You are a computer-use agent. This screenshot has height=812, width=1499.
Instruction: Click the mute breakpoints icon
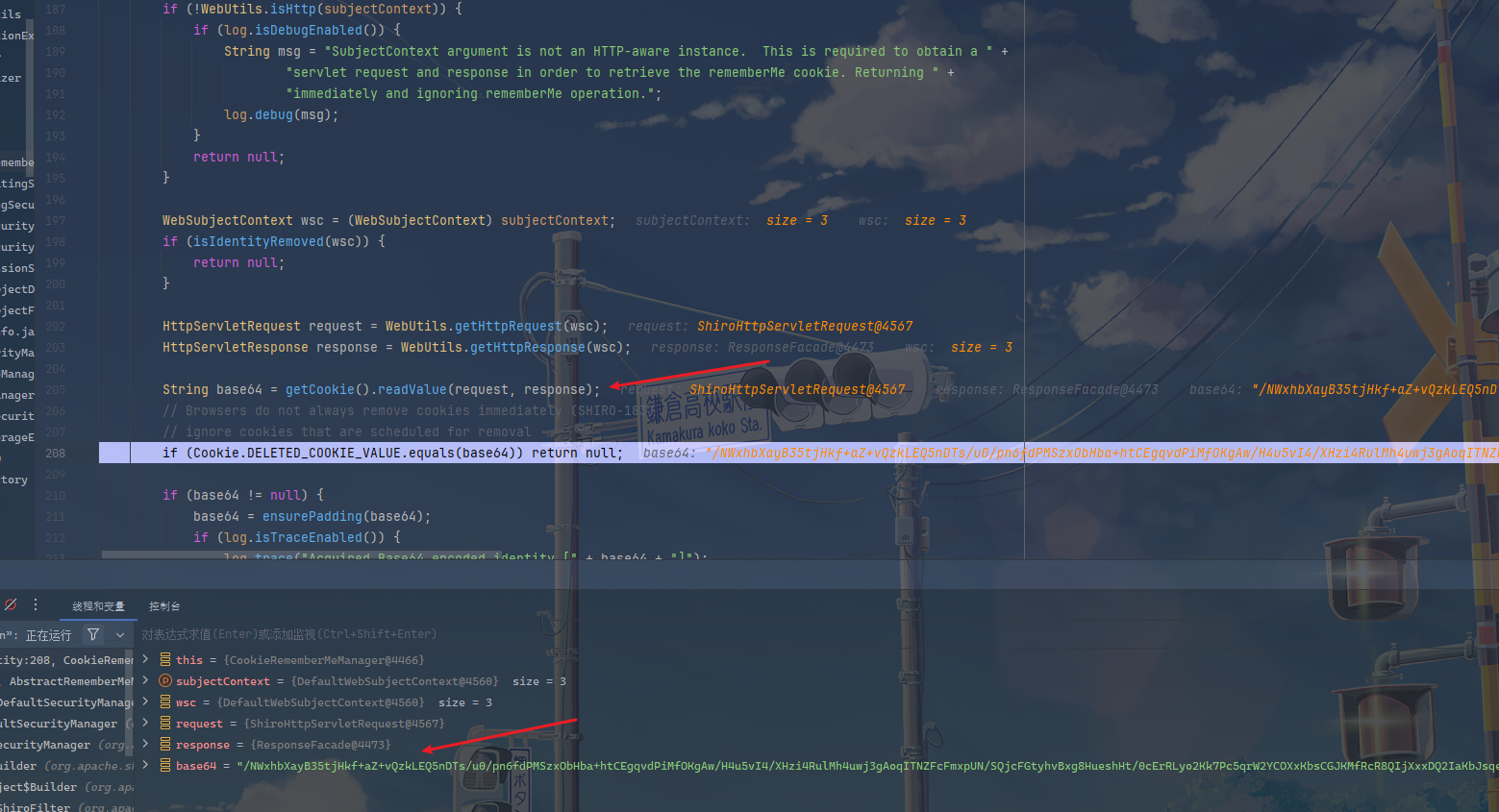click(x=11, y=604)
